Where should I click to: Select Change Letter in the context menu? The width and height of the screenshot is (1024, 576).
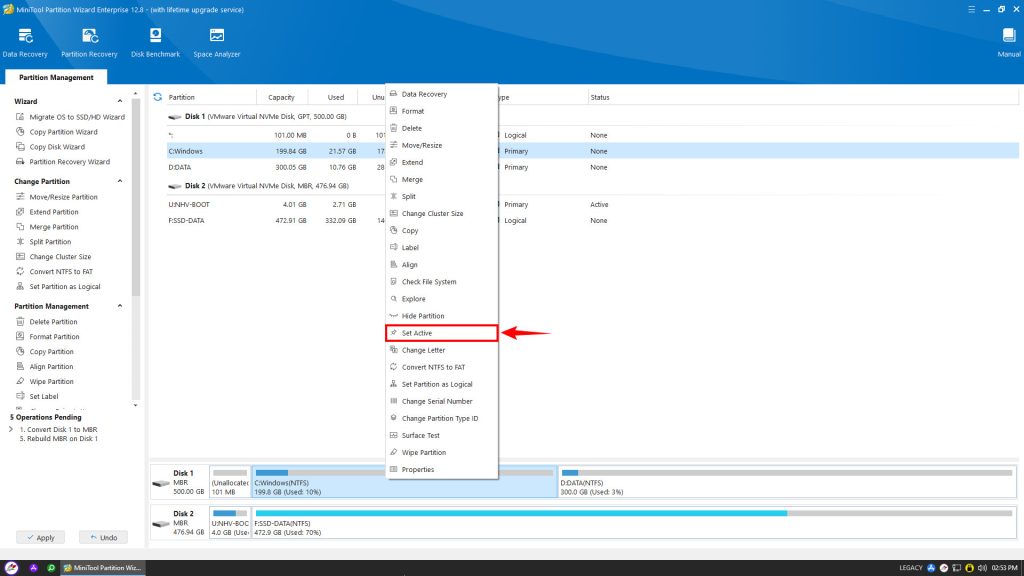pyautogui.click(x=441, y=350)
